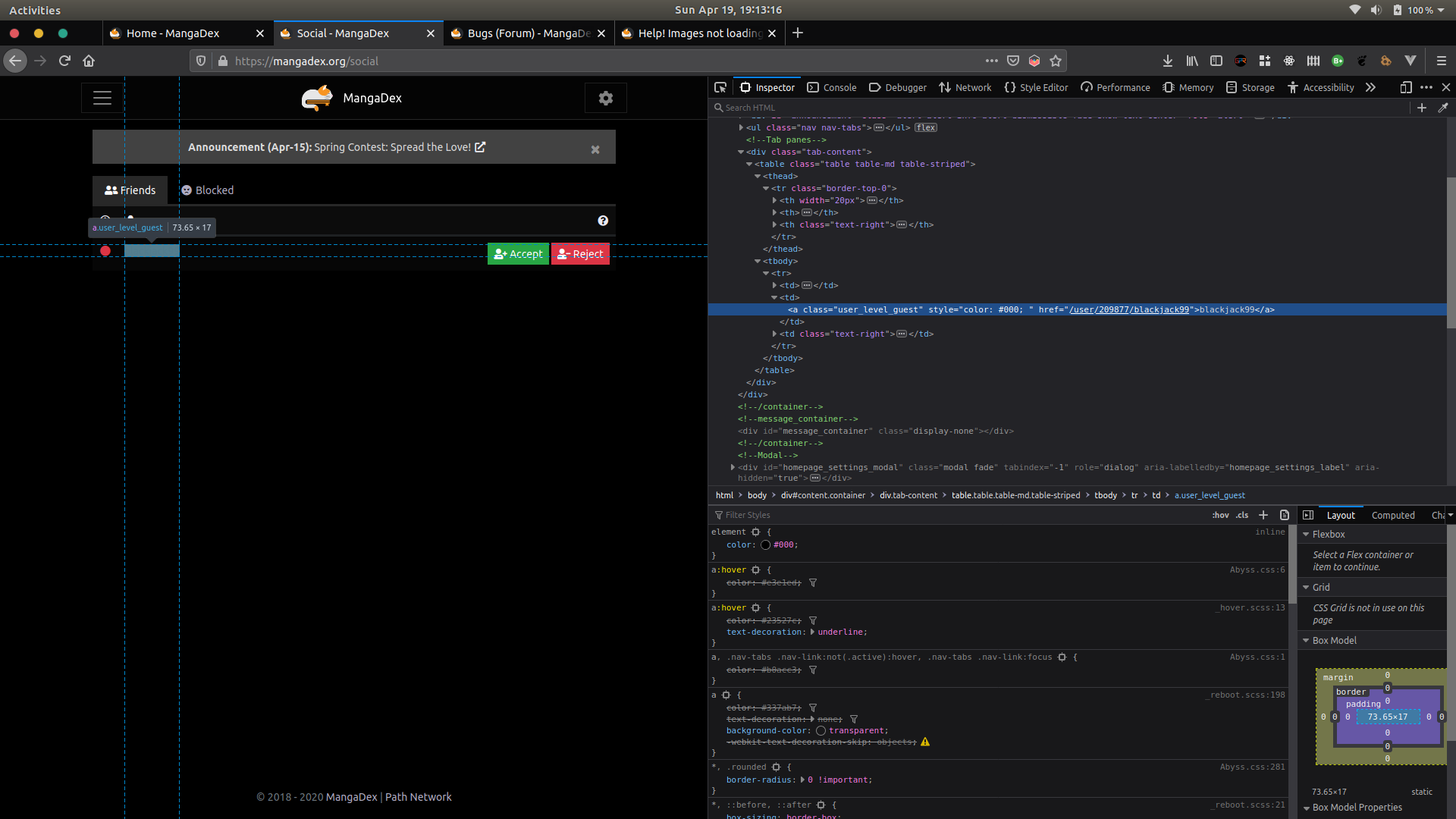
Task: Open the Debugger panel
Action: [x=898, y=87]
